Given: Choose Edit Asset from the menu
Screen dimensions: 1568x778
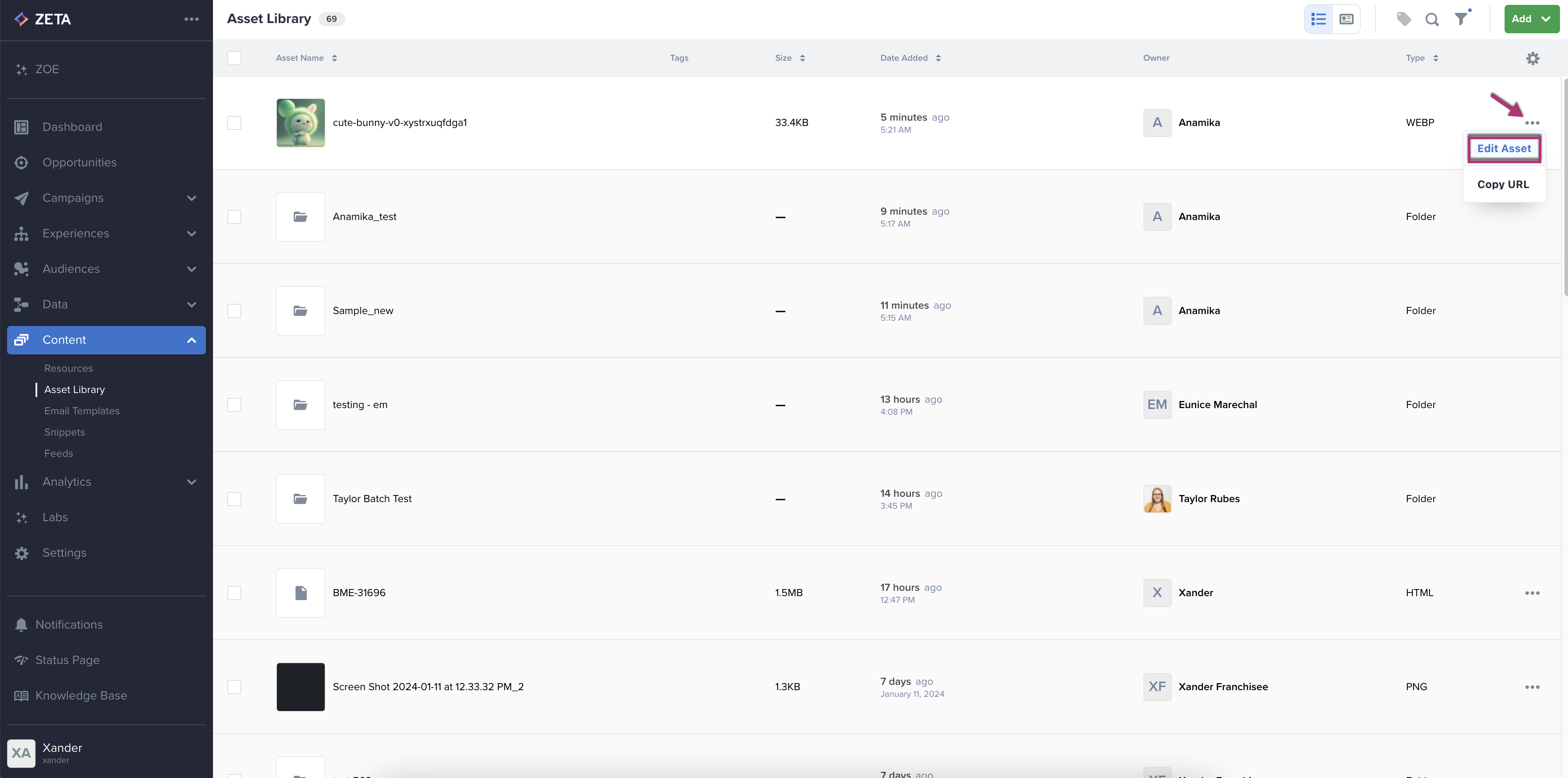Looking at the screenshot, I should pos(1504,149).
